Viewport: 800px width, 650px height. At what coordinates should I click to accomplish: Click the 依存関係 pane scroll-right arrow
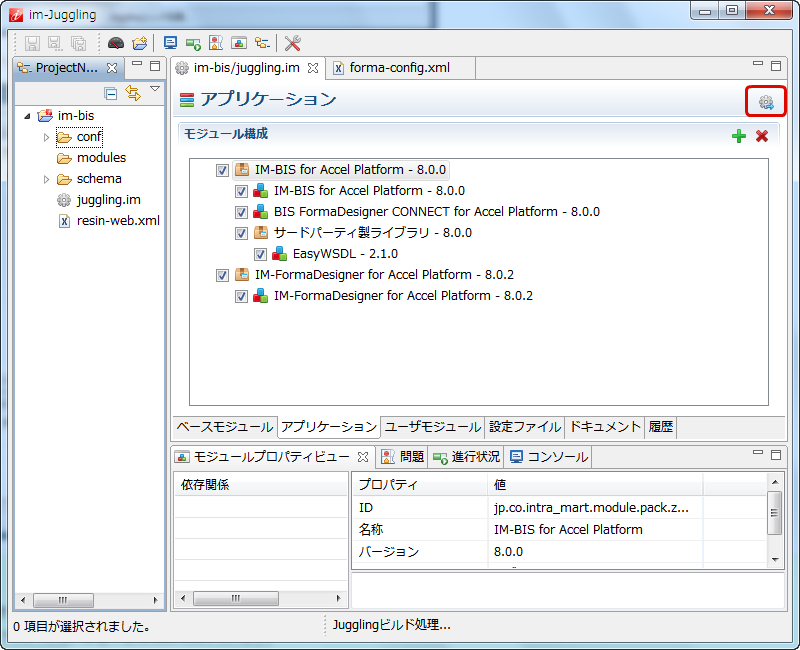[338, 598]
